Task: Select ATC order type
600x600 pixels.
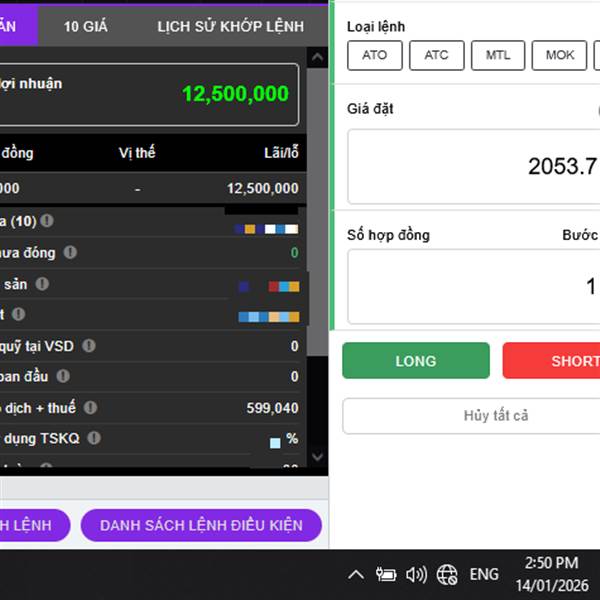Action: click(436, 55)
